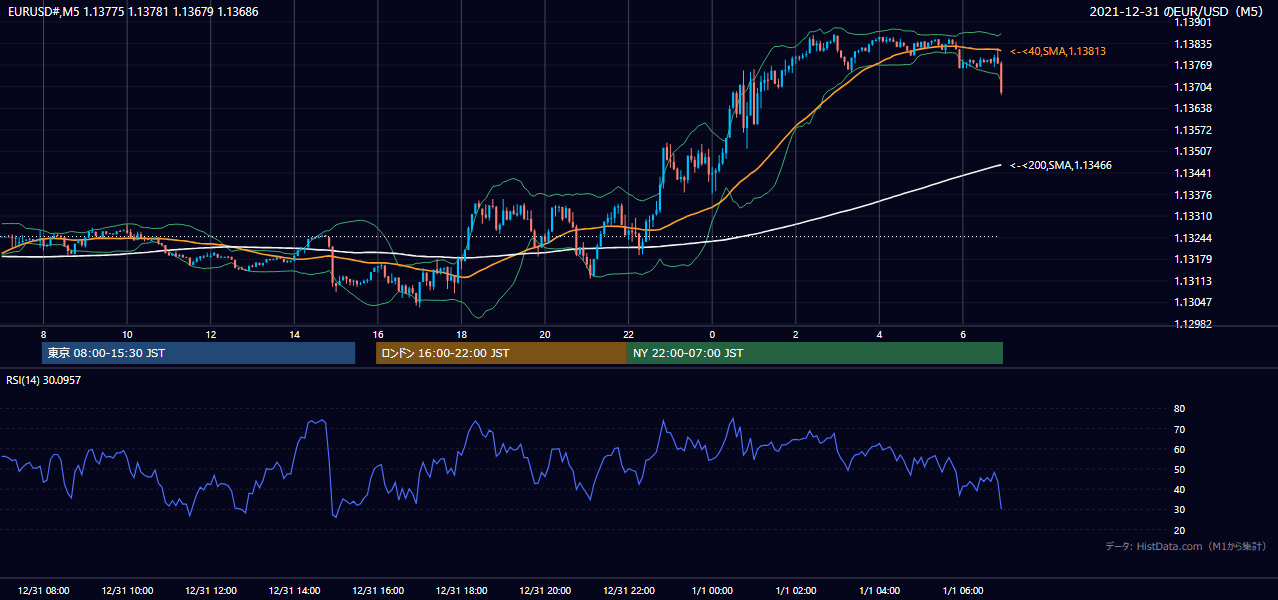Click the 1/1 02:00 time label
The image size is (1278, 600).
(796, 591)
